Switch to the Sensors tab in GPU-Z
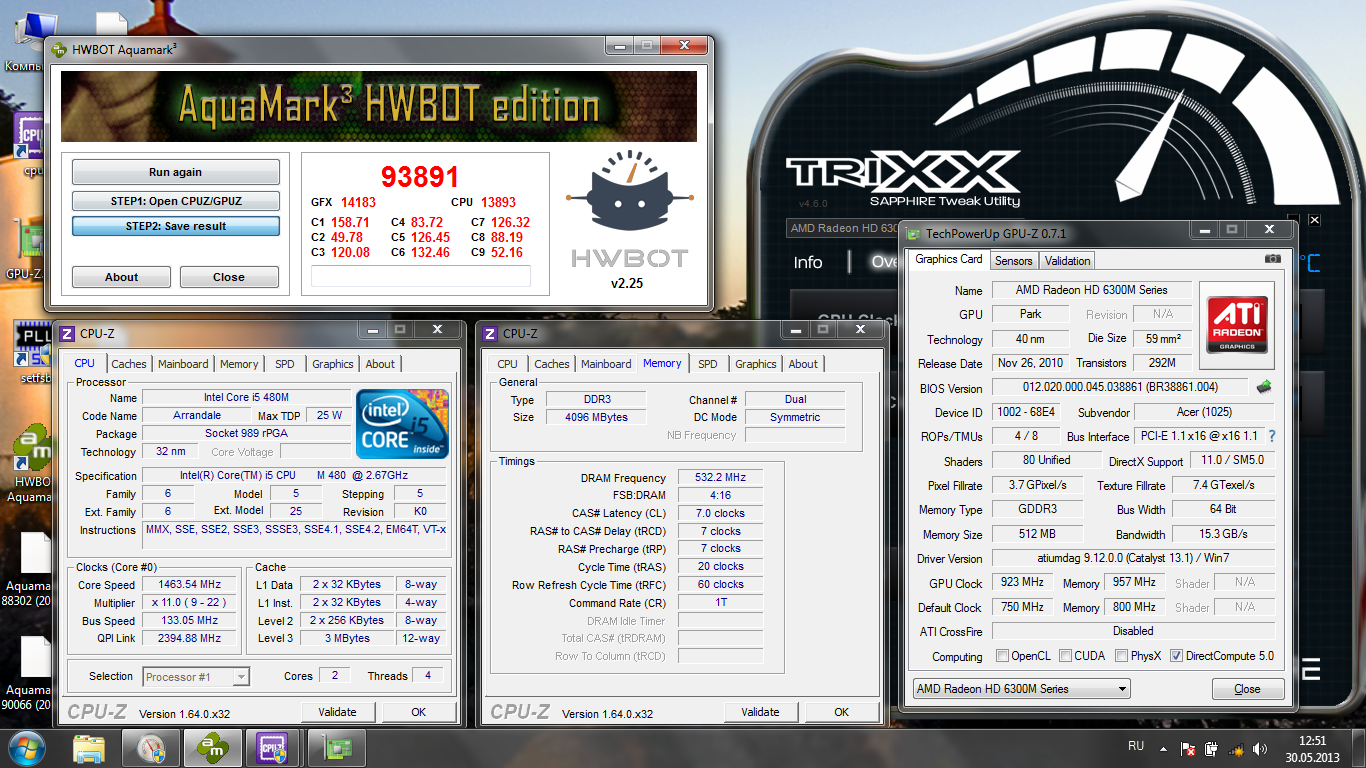Image resolution: width=1366 pixels, height=768 pixels. [1013, 260]
